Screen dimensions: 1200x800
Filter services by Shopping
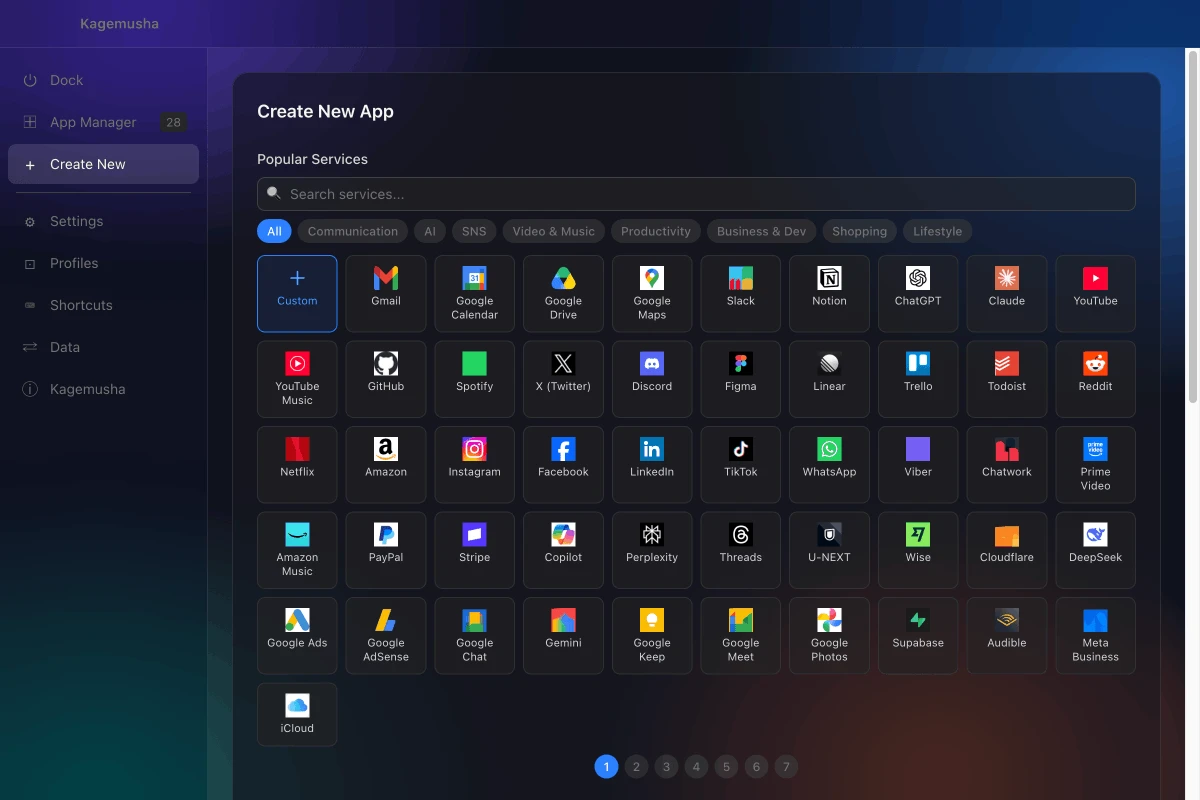(x=860, y=231)
